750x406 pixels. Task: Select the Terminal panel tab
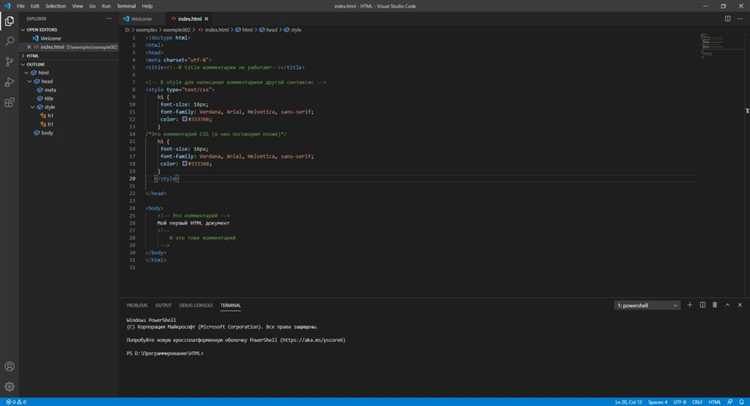[x=231, y=305]
